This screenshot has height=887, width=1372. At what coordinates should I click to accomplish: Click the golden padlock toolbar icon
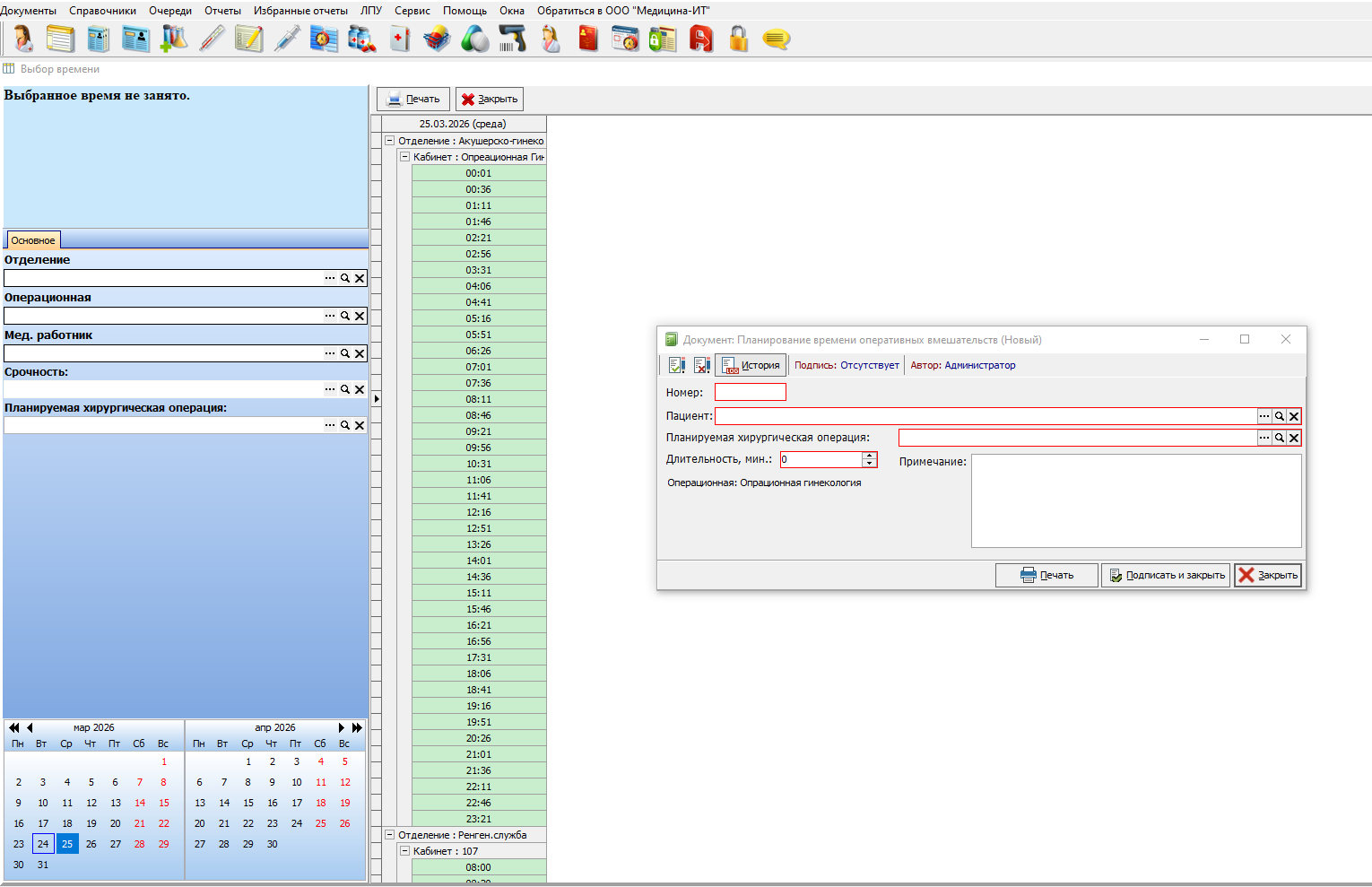pyautogui.click(x=738, y=39)
